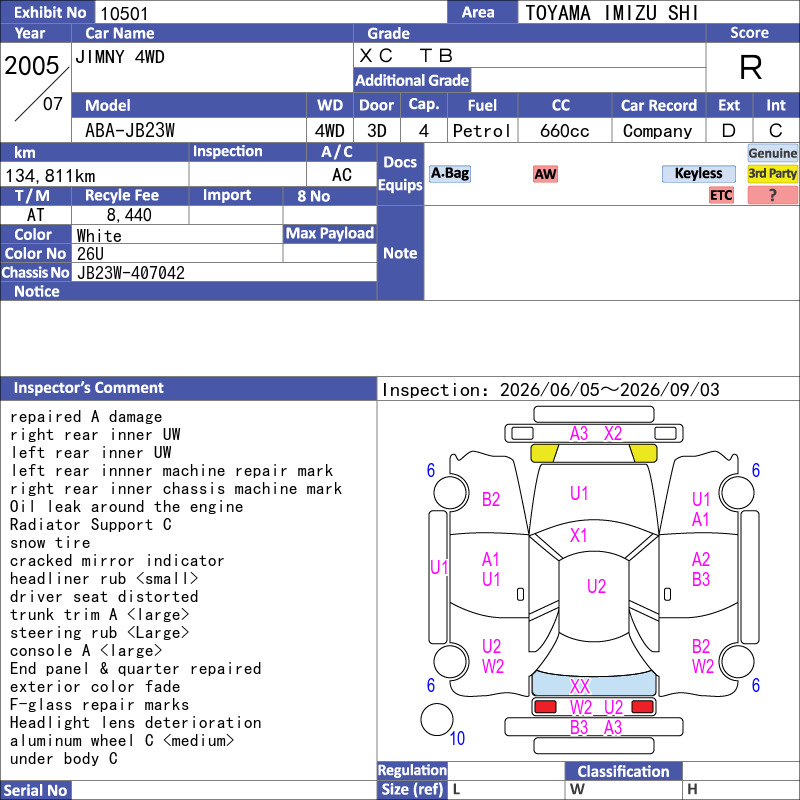
Task: Click the Exhibit No 10501 field
Action: (x=270, y=12)
